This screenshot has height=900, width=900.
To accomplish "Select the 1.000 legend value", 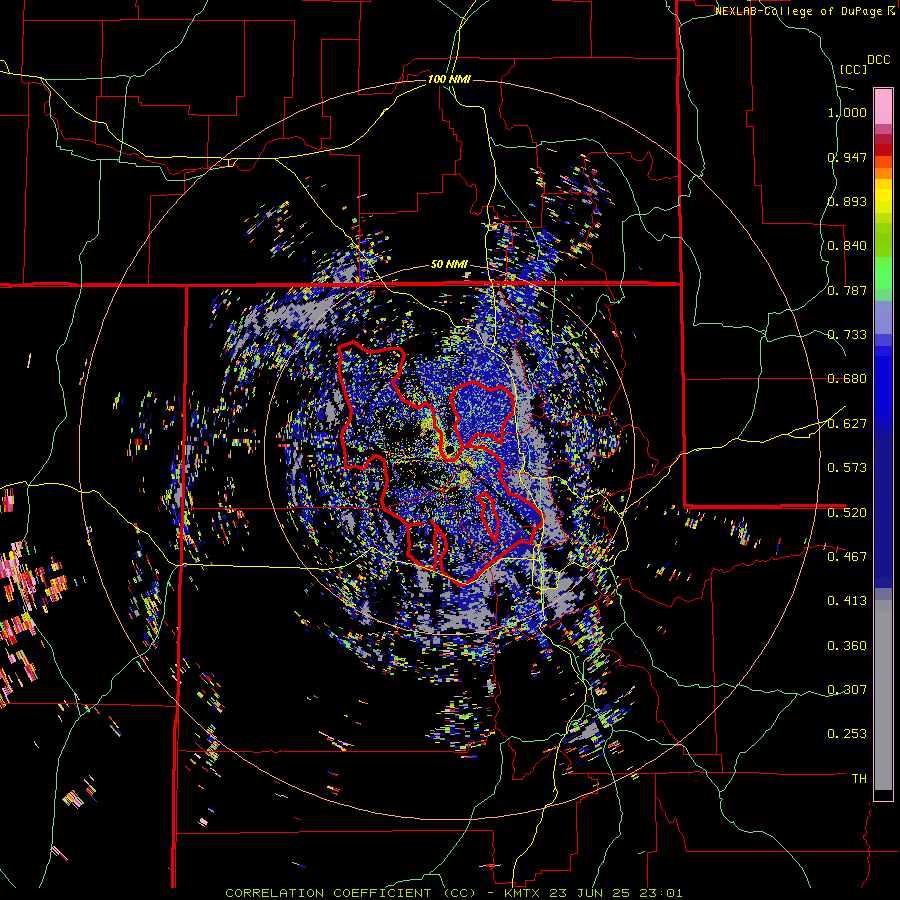I will tap(847, 112).
